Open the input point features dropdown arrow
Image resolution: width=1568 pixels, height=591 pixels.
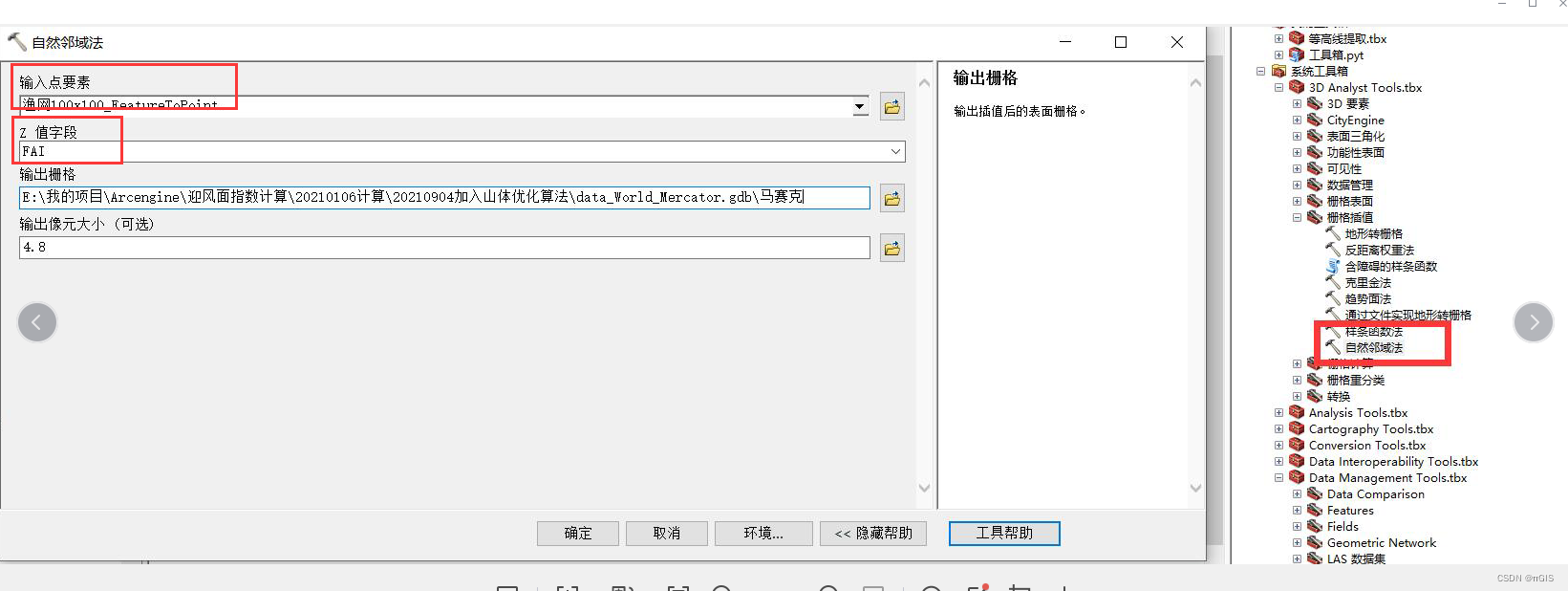(861, 106)
